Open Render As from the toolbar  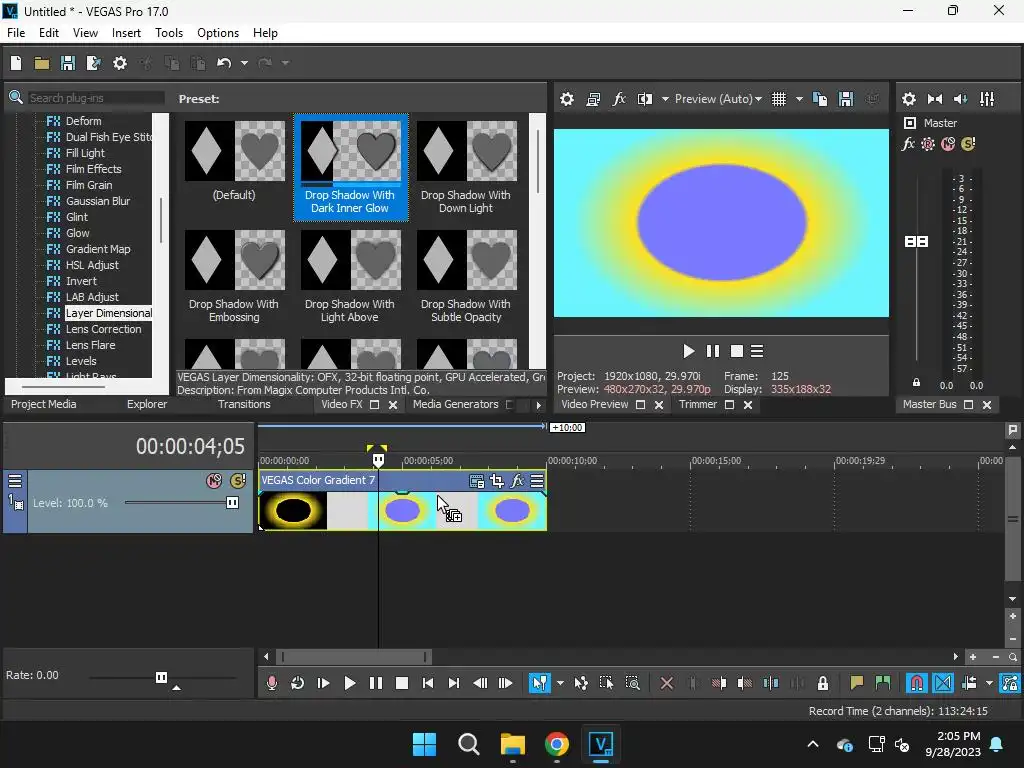click(x=94, y=63)
